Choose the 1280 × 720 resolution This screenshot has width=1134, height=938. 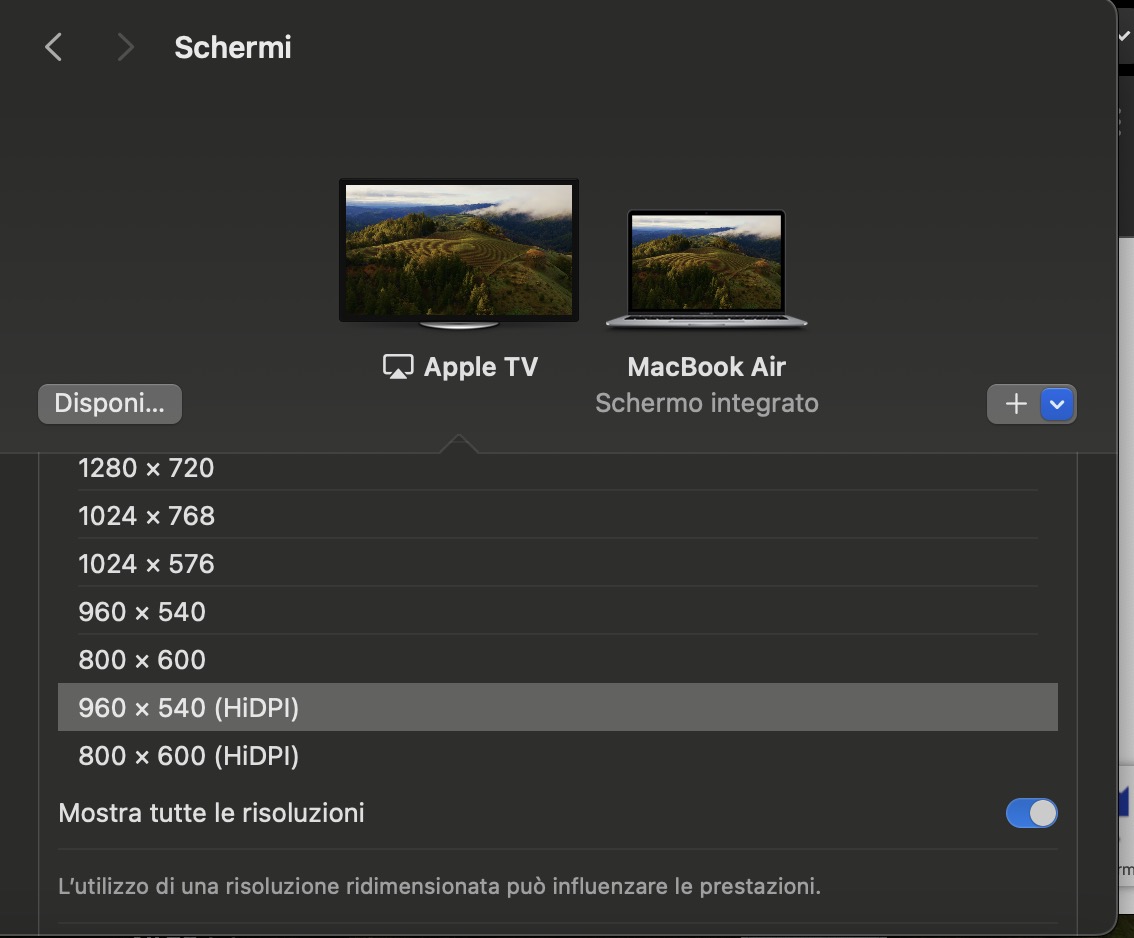tap(558, 468)
